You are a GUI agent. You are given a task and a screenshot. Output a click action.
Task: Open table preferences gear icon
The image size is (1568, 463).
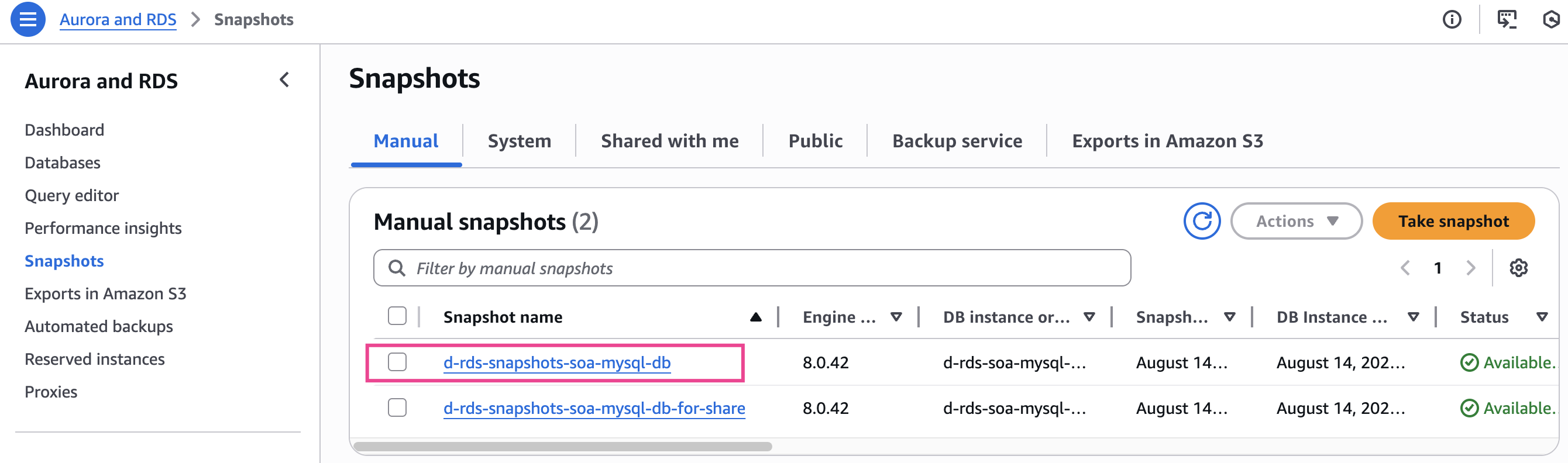[1519, 268]
